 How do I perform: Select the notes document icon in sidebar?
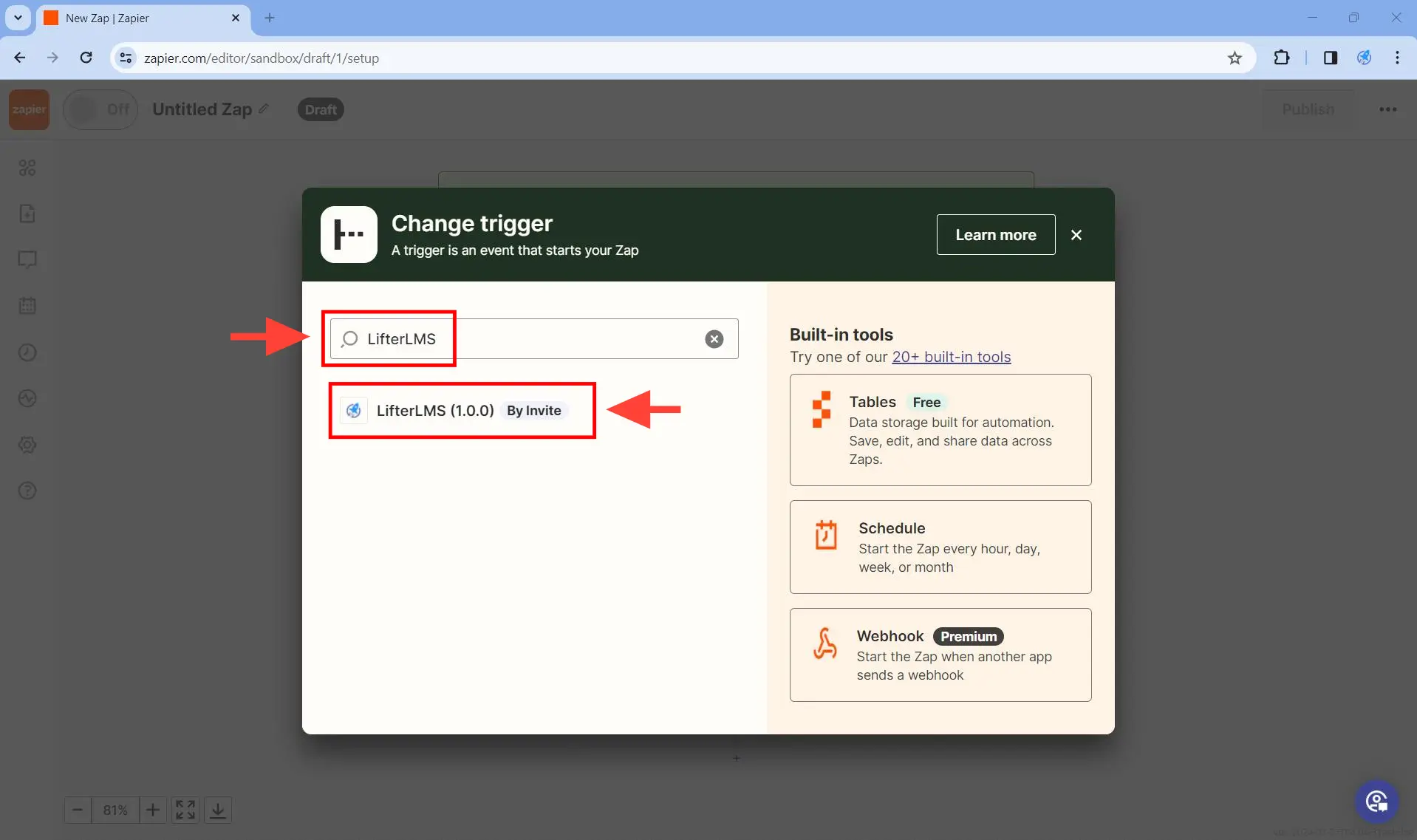27,214
